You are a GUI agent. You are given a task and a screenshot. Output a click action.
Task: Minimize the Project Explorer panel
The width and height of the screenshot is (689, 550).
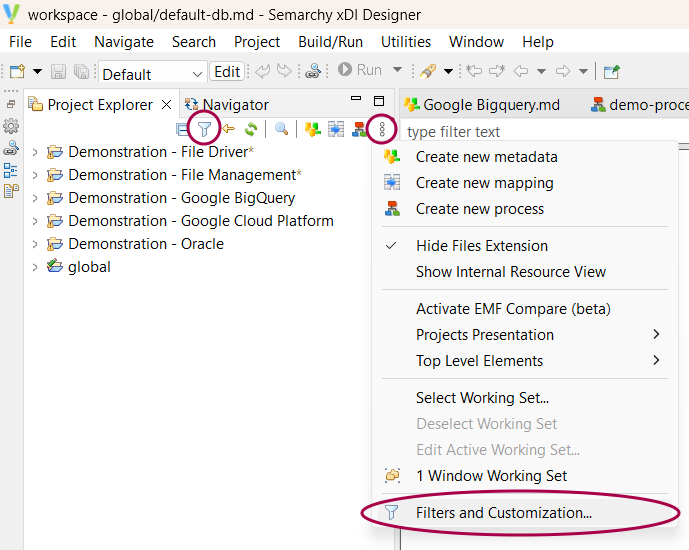tap(356, 99)
